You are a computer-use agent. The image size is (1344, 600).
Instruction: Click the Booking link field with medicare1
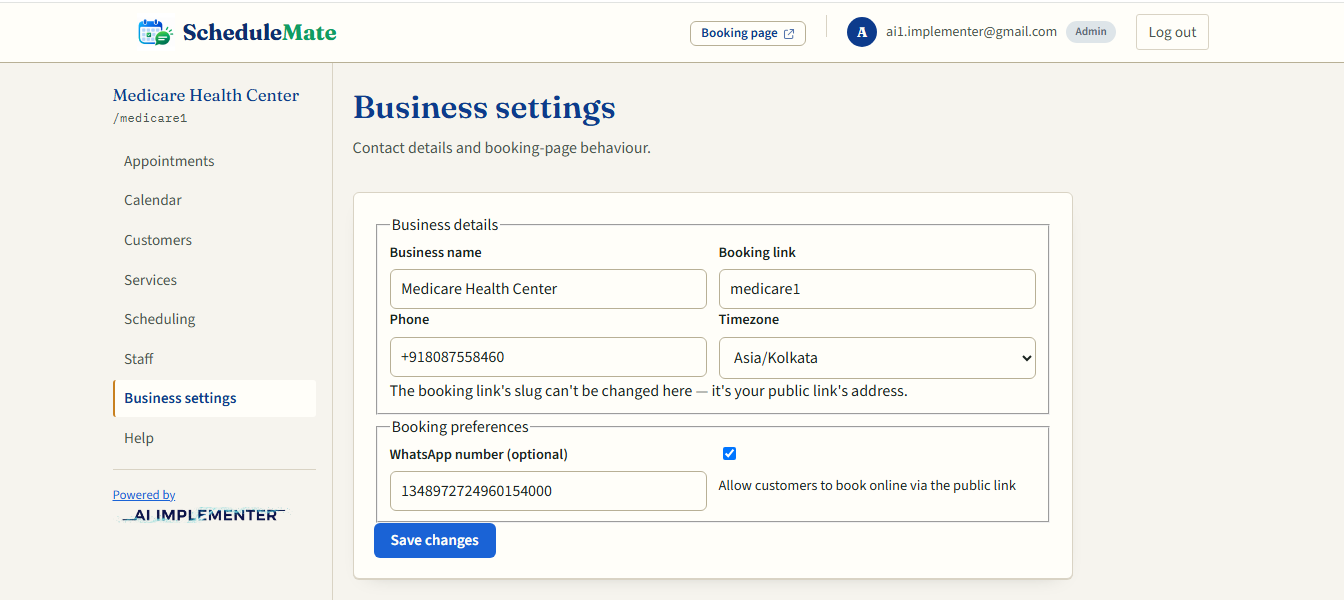pos(877,289)
